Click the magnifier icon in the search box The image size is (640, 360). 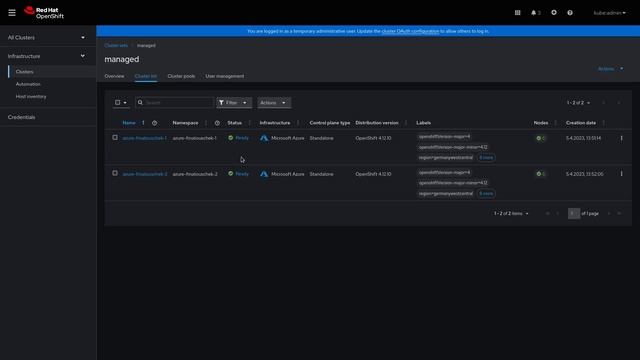coord(140,103)
